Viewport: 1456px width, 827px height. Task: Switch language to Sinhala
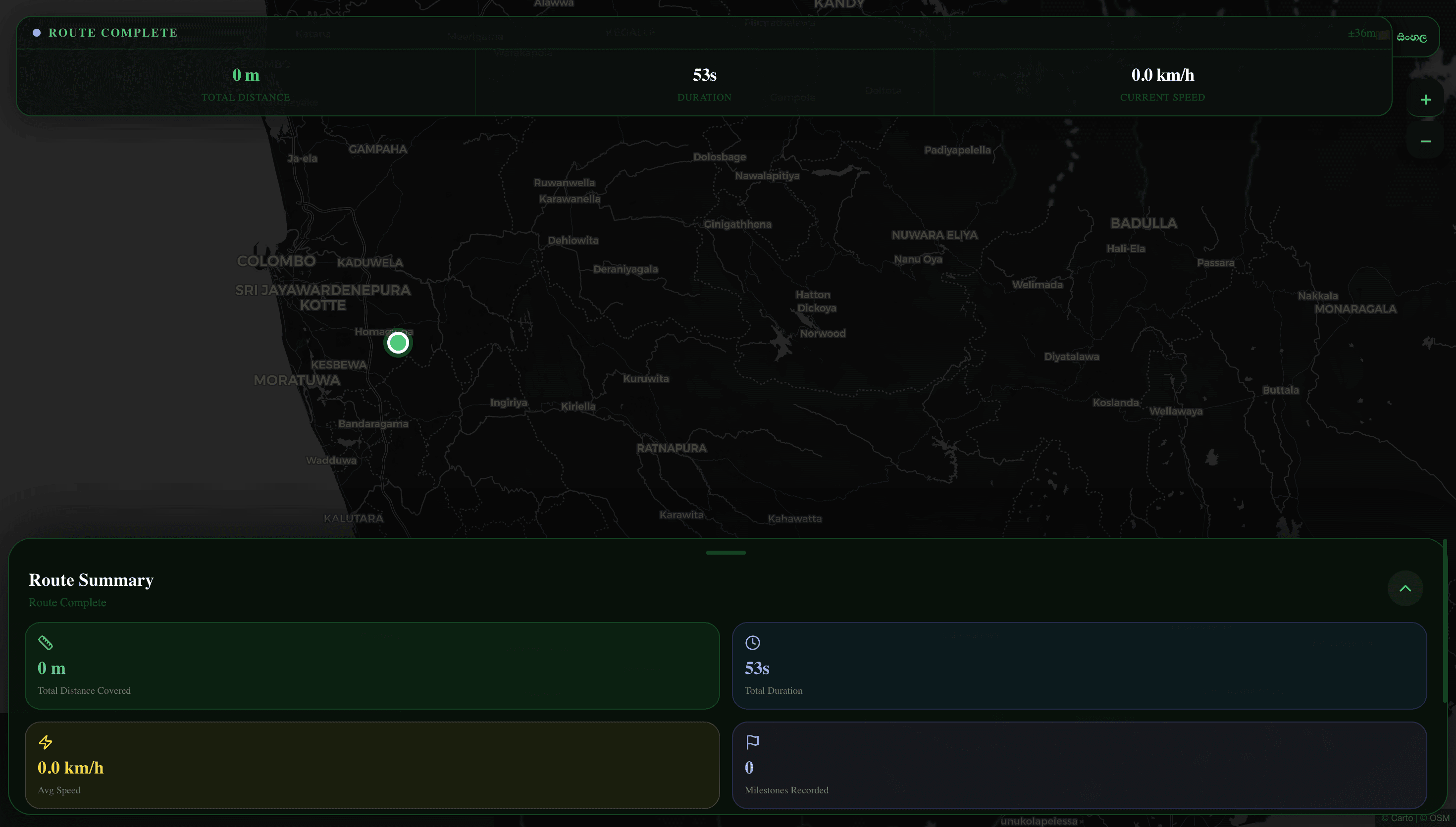pyautogui.click(x=1412, y=38)
